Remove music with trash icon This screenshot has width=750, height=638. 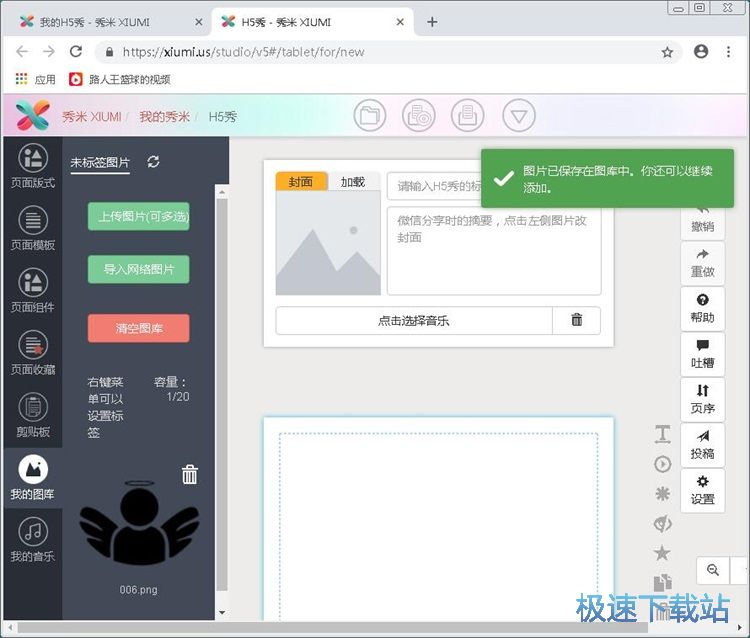(x=577, y=320)
